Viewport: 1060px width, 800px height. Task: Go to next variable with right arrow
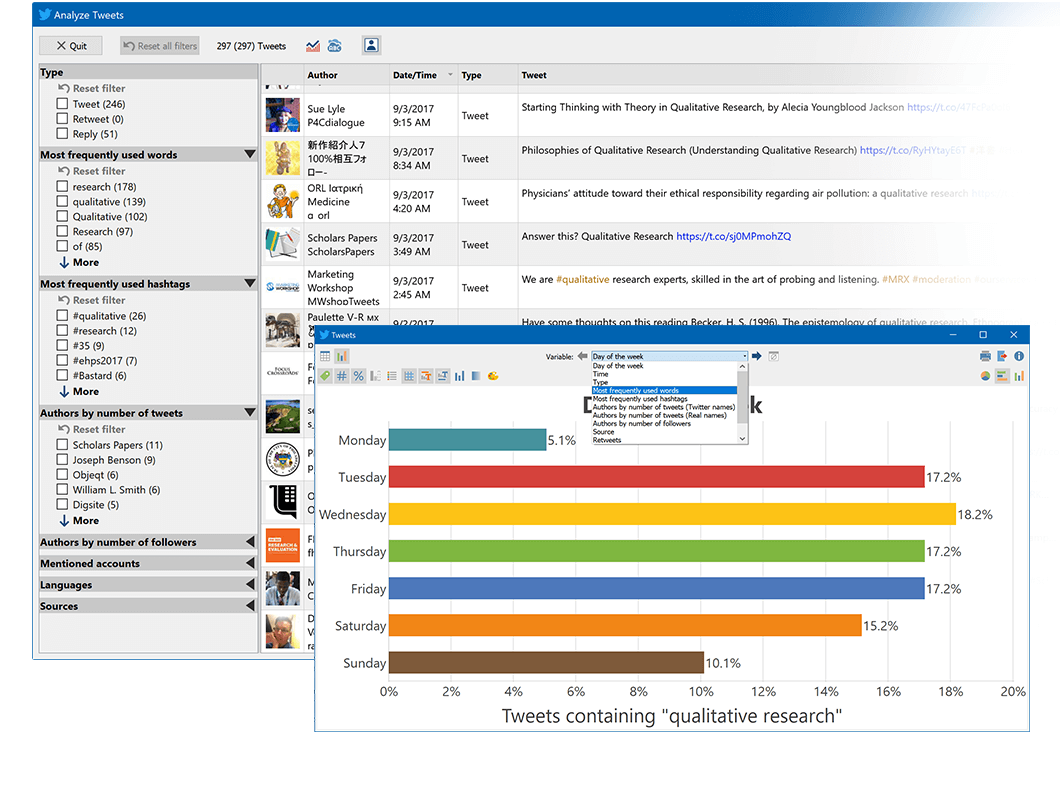[757, 356]
